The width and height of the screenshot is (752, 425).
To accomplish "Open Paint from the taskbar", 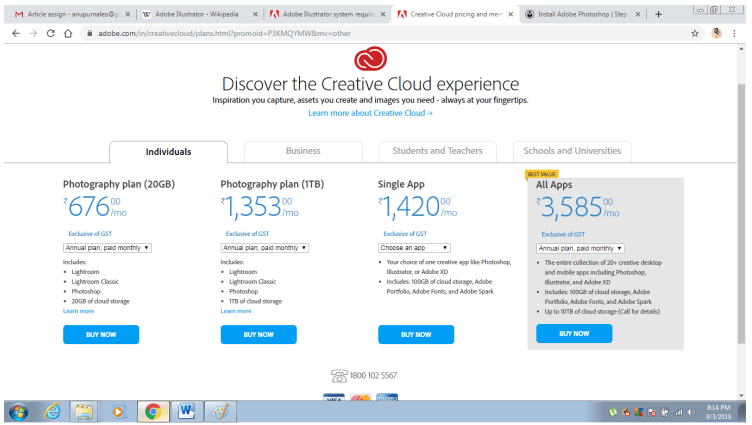I will point(220,412).
